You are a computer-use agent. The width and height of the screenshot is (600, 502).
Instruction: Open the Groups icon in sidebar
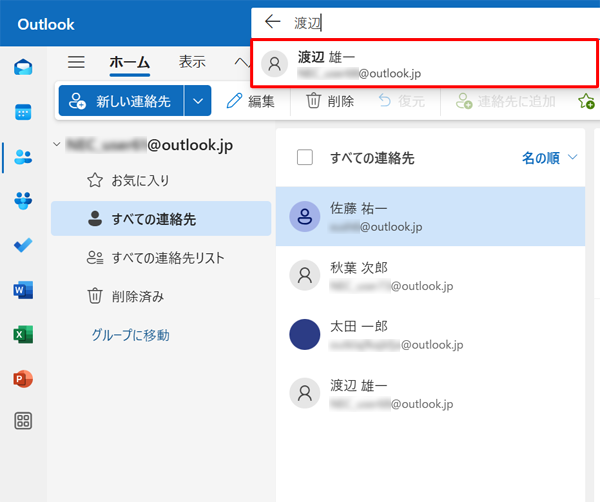pyautogui.click(x=23, y=201)
